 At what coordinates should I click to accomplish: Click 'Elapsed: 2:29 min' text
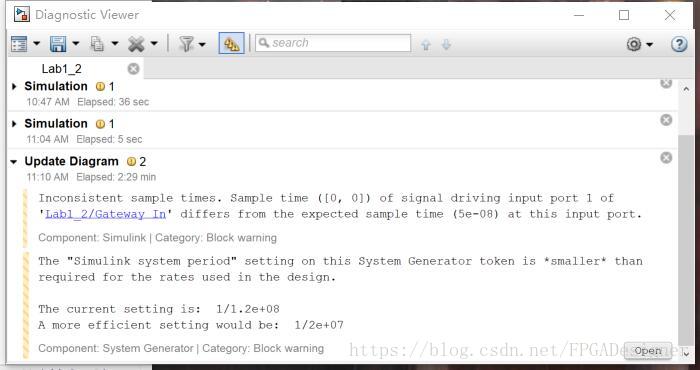pyautogui.click(x=116, y=177)
